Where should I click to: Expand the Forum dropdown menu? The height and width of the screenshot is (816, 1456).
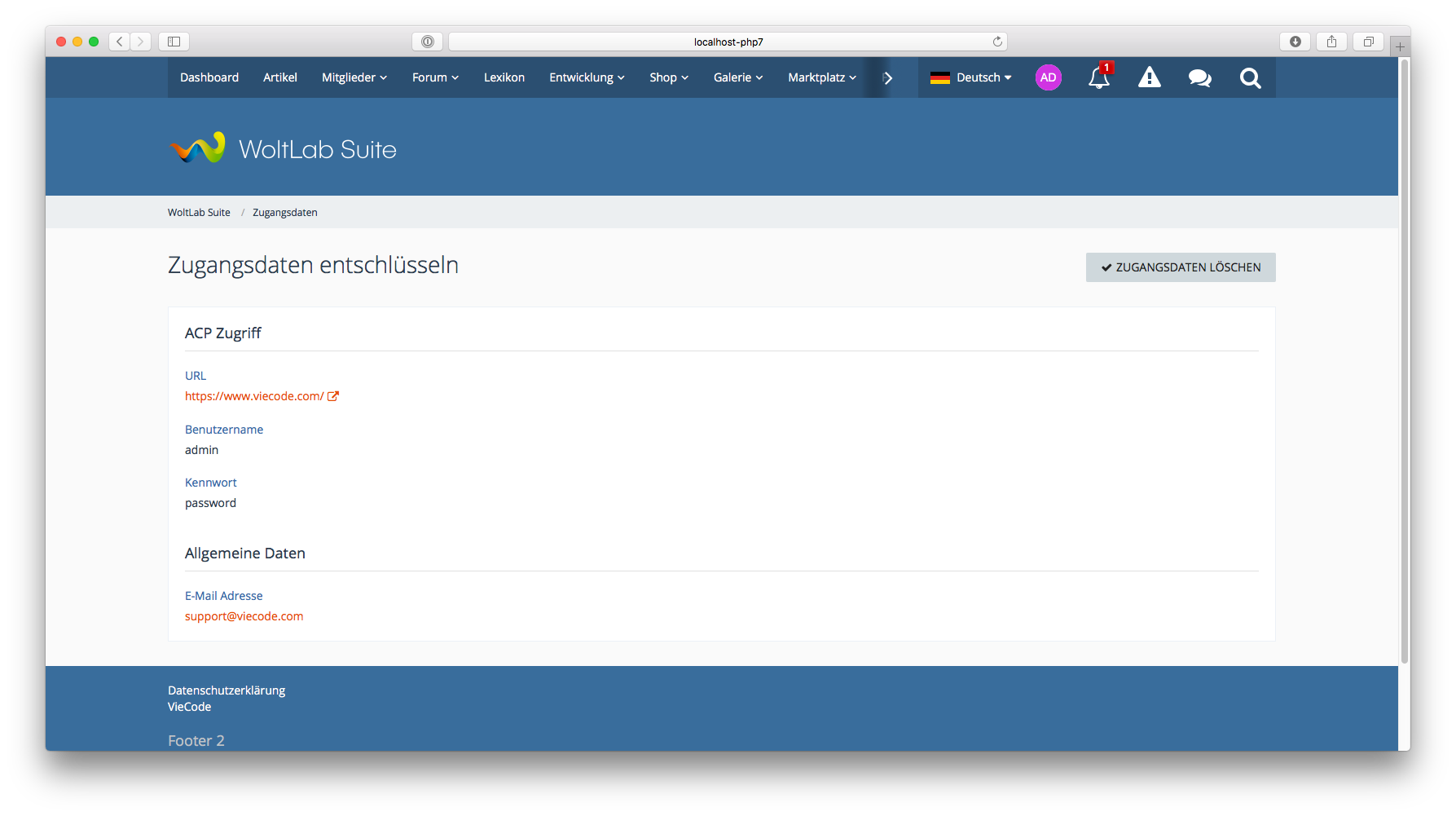click(435, 78)
